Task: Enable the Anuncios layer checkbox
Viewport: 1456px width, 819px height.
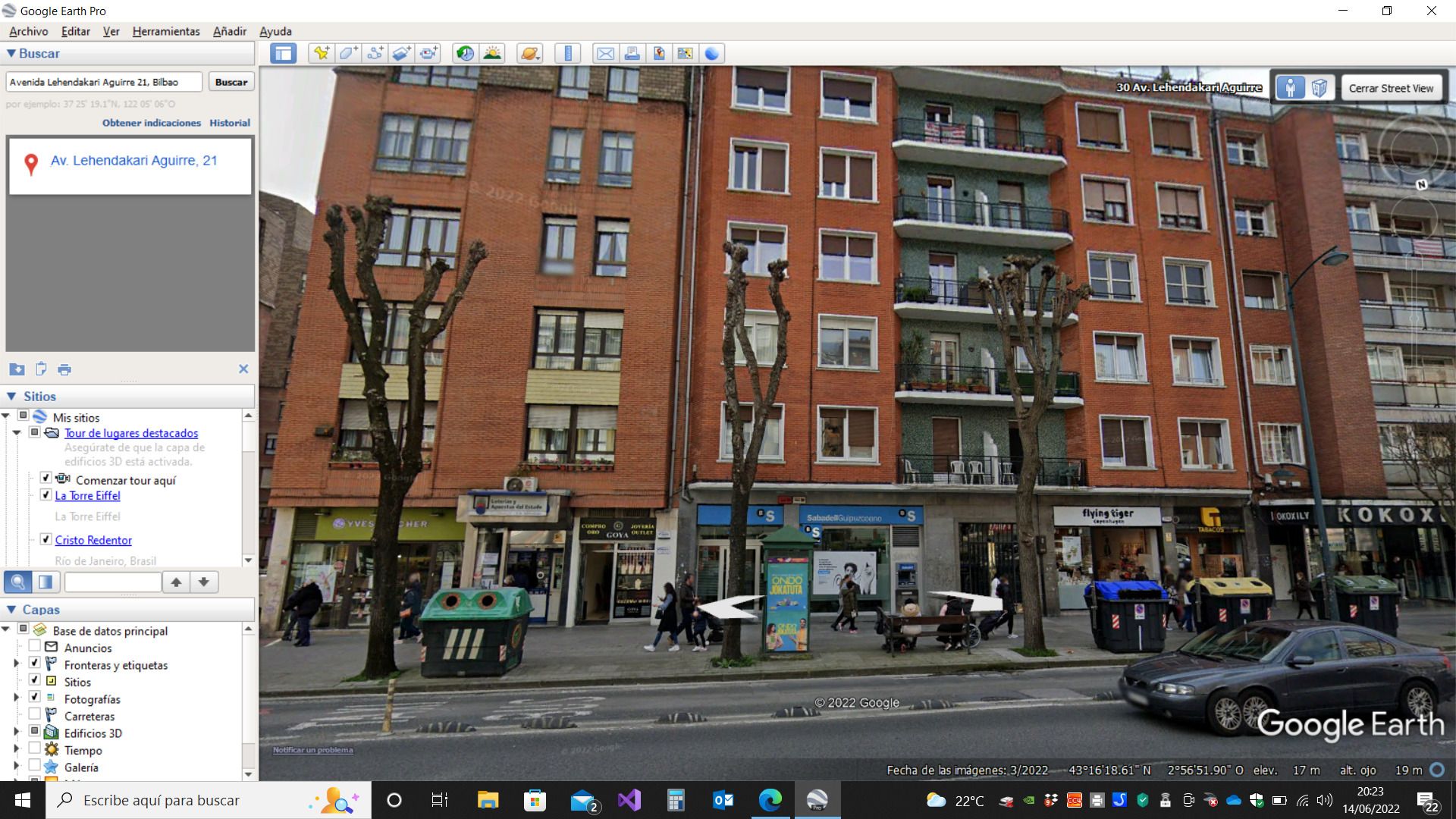Action: [34, 646]
